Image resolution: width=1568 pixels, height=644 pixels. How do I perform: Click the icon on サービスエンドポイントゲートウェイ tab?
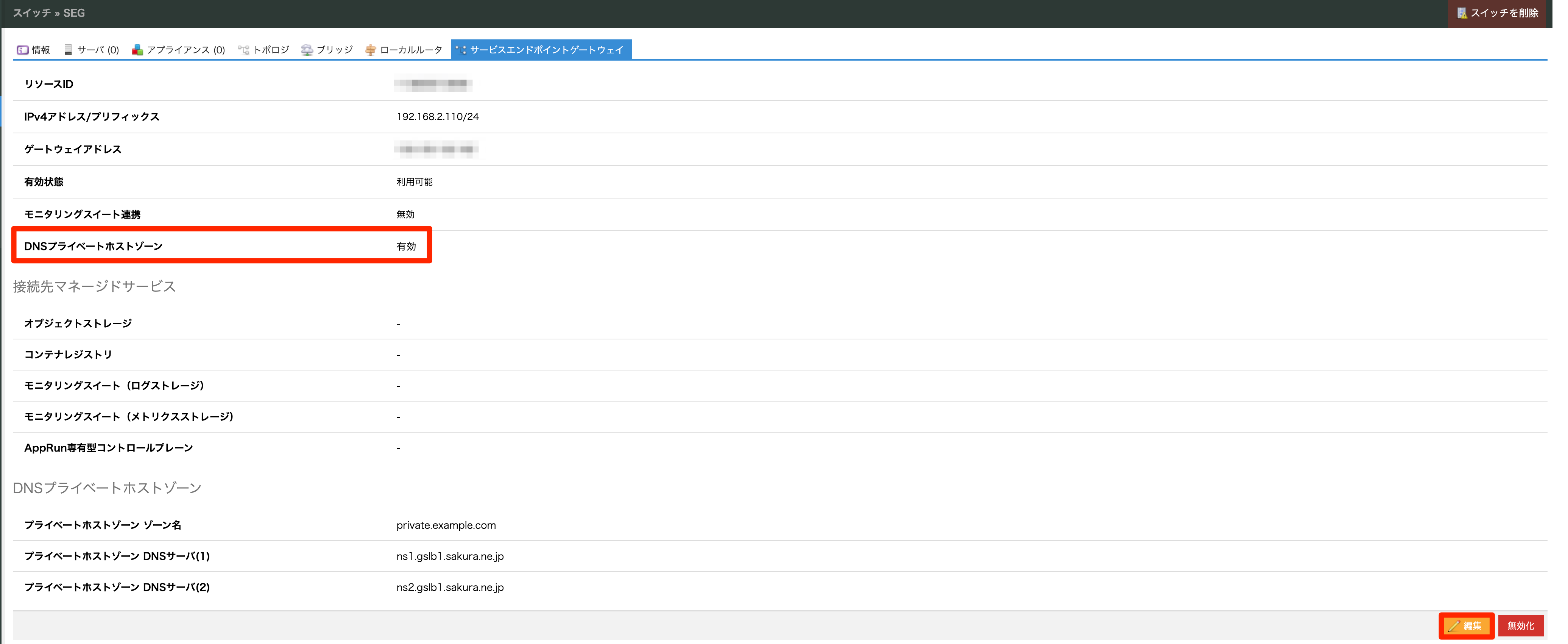tap(461, 50)
